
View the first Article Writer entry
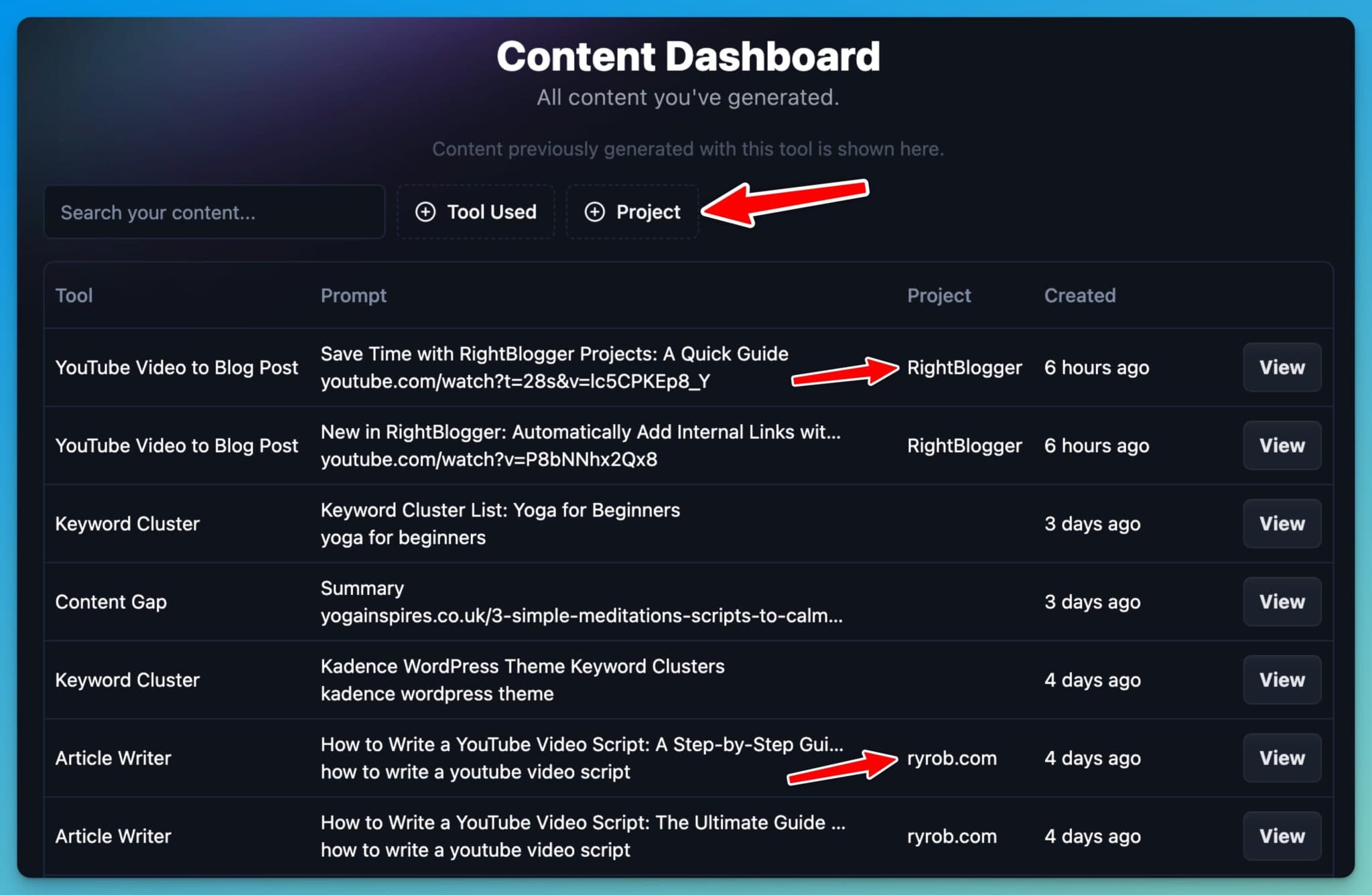point(1281,758)
